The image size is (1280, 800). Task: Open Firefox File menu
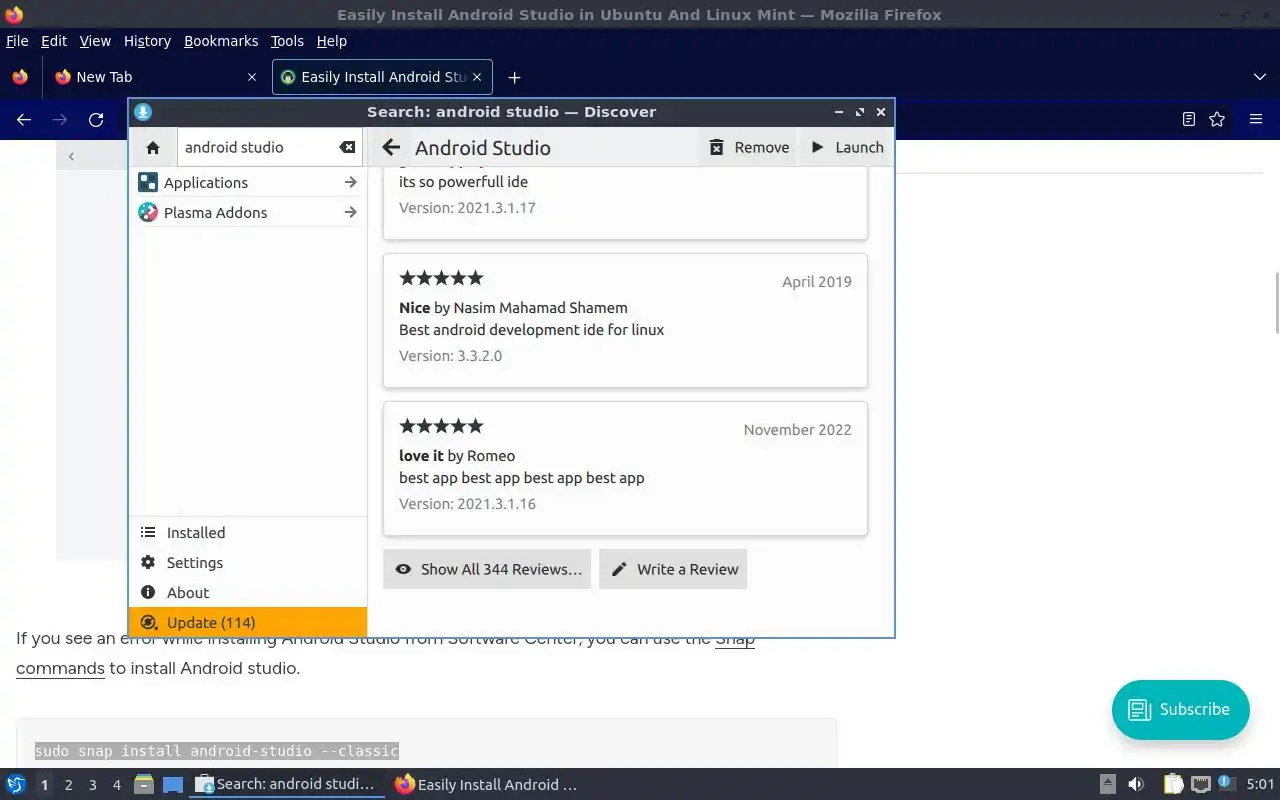(17, 41)
